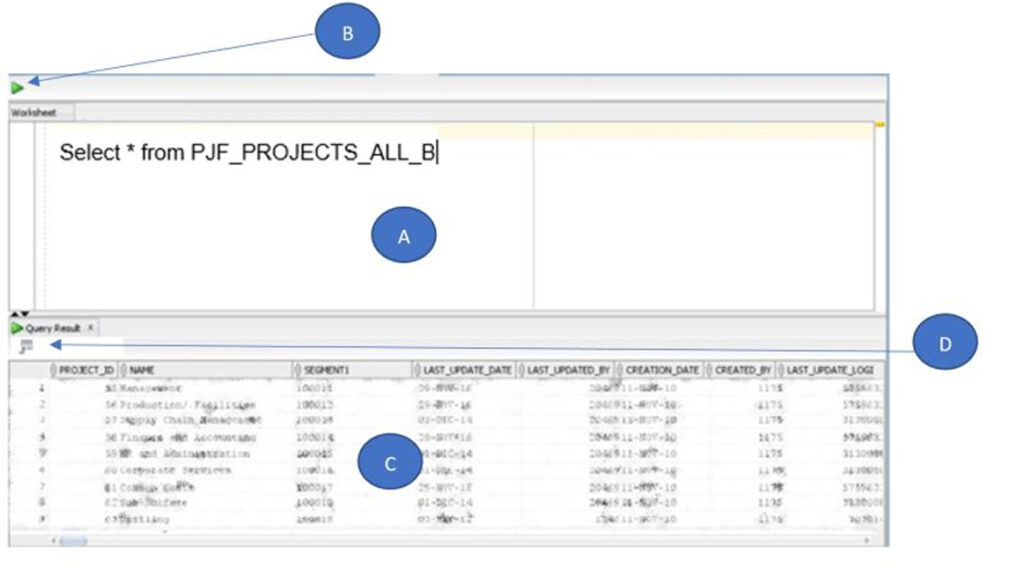The height and width of the screenshot is (576, 1024).
Task: Click the LAST_UPDATED_BY column header
Action: 567,370
